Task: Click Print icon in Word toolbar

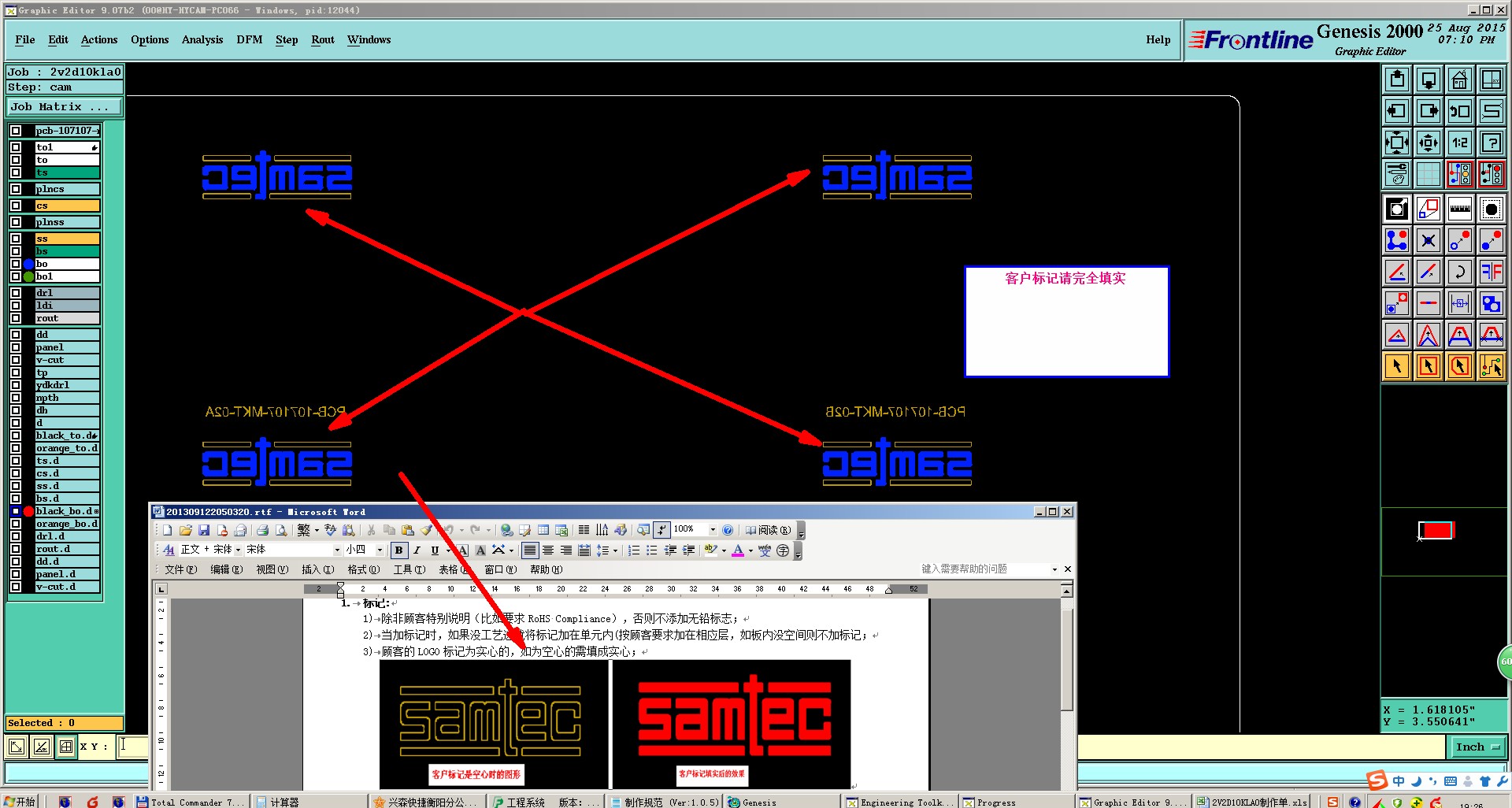Action: (x=262, y=530)
